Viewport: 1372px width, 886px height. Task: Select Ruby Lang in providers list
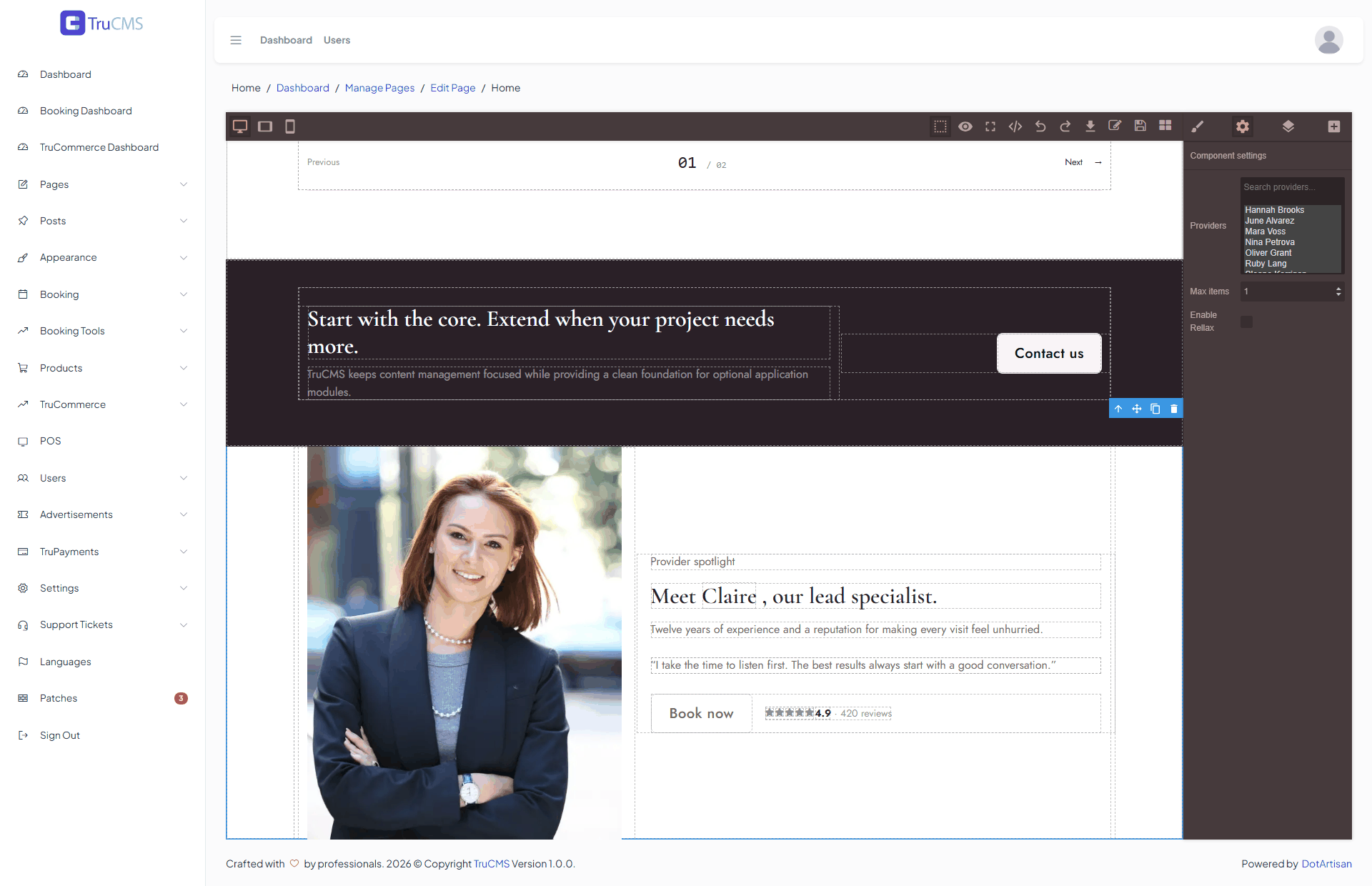pyautogui.click(x=1292, y=264)
